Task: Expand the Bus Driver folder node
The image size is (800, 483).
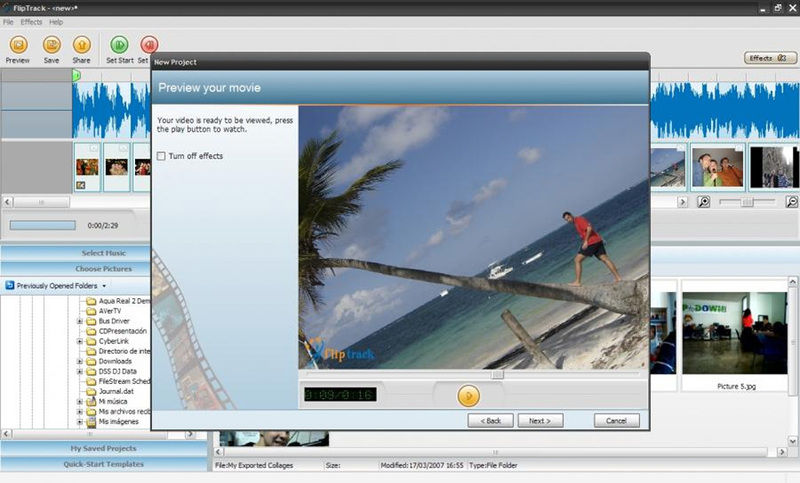Action: pyautogui.click(x=80, y=321)
